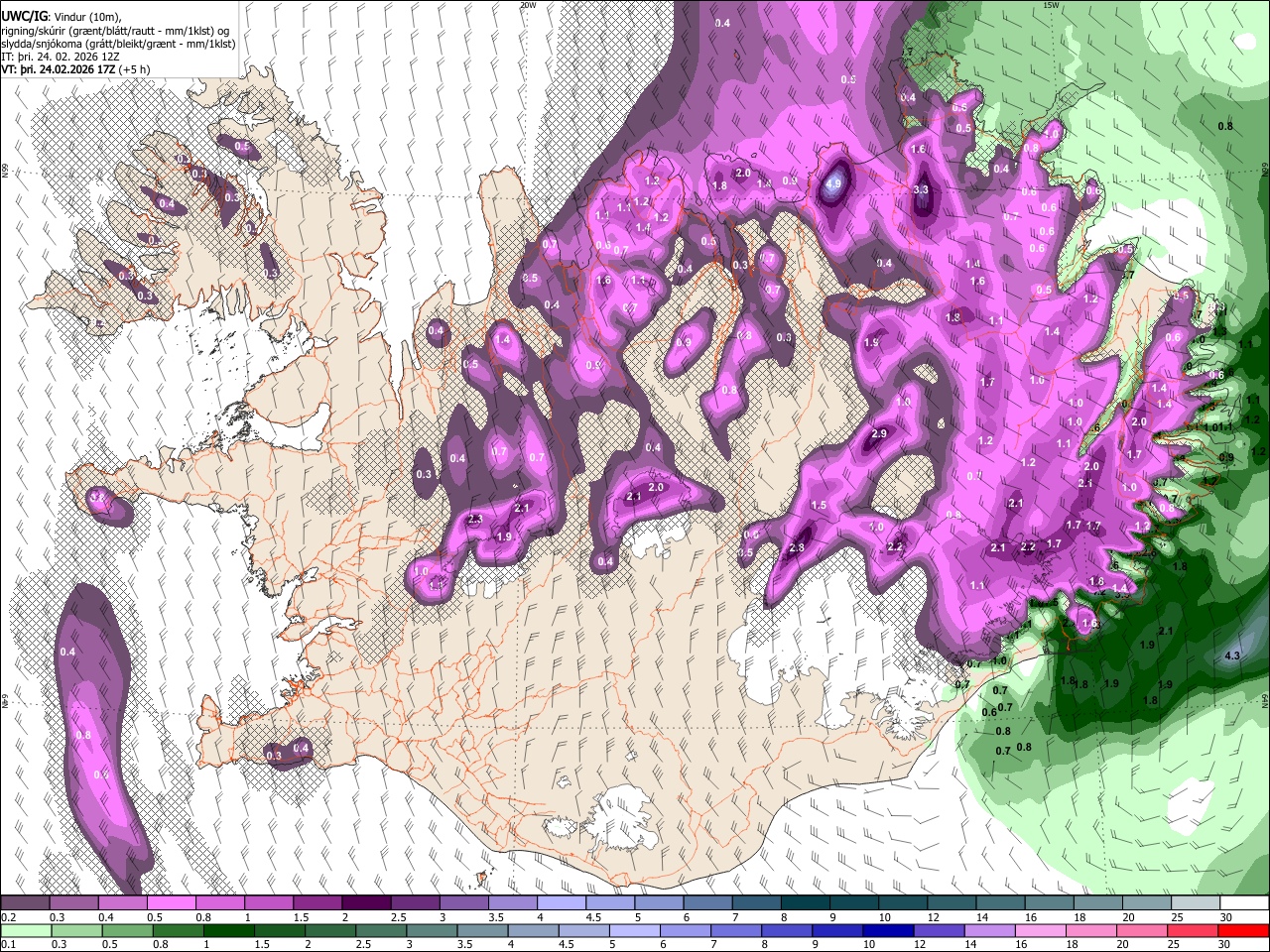The image size is (1270, 952).
Task: Pick the dark green 1–1.5 swatch in lower legend
Action: point(226,930)
